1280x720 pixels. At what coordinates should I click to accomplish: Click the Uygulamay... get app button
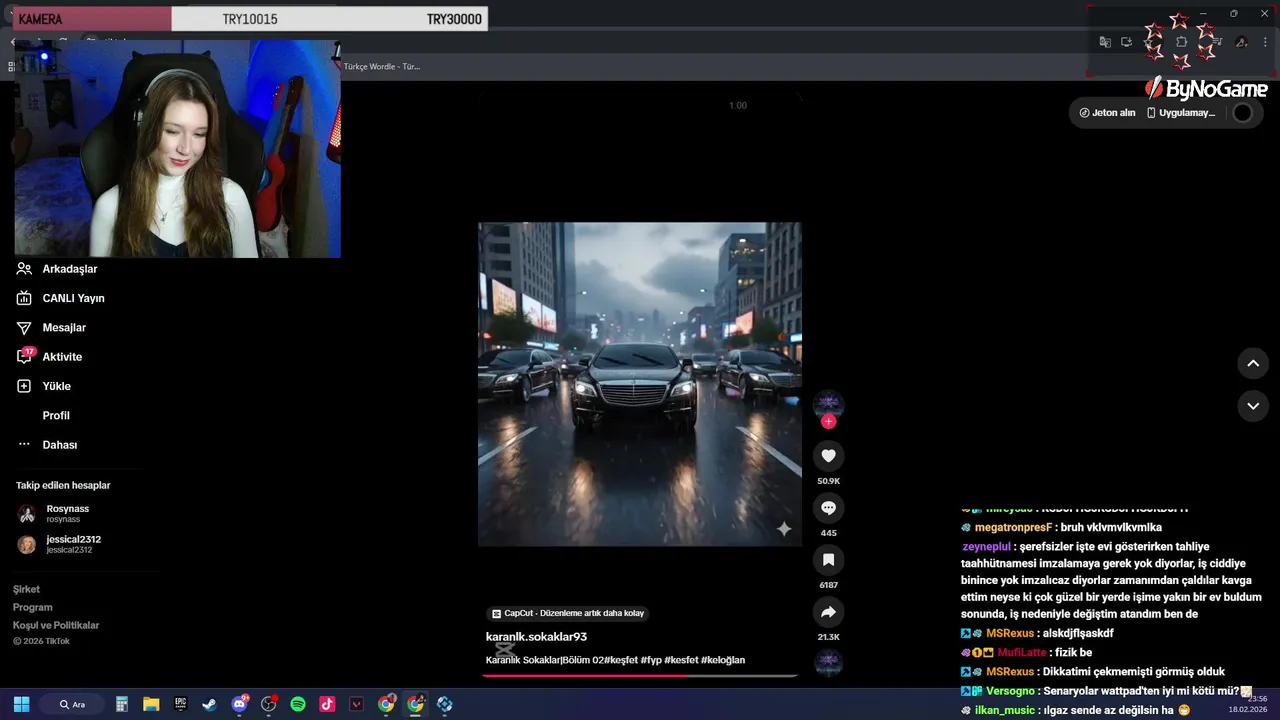pos(1180,113)
